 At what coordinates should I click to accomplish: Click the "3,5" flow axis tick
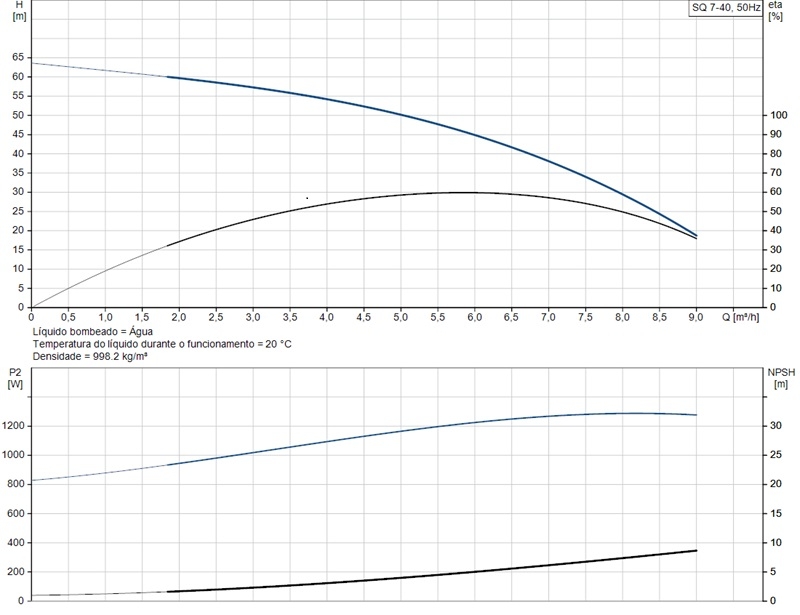(290, 317)
